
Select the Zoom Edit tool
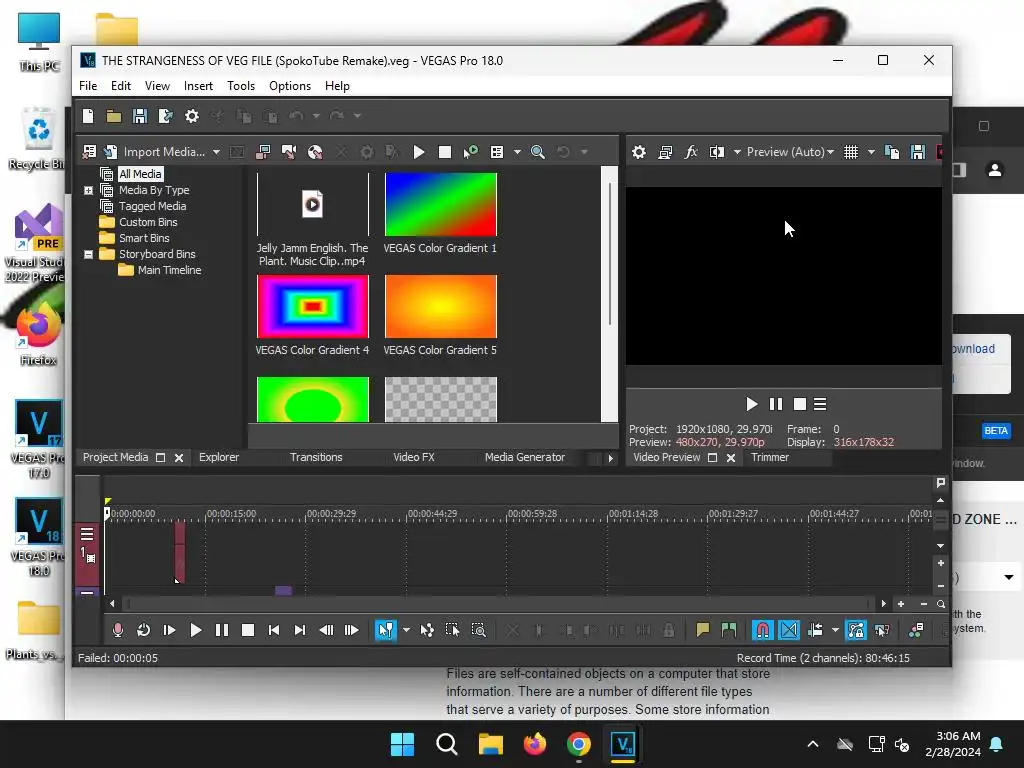pyautogui.click(x=479, y=630)
